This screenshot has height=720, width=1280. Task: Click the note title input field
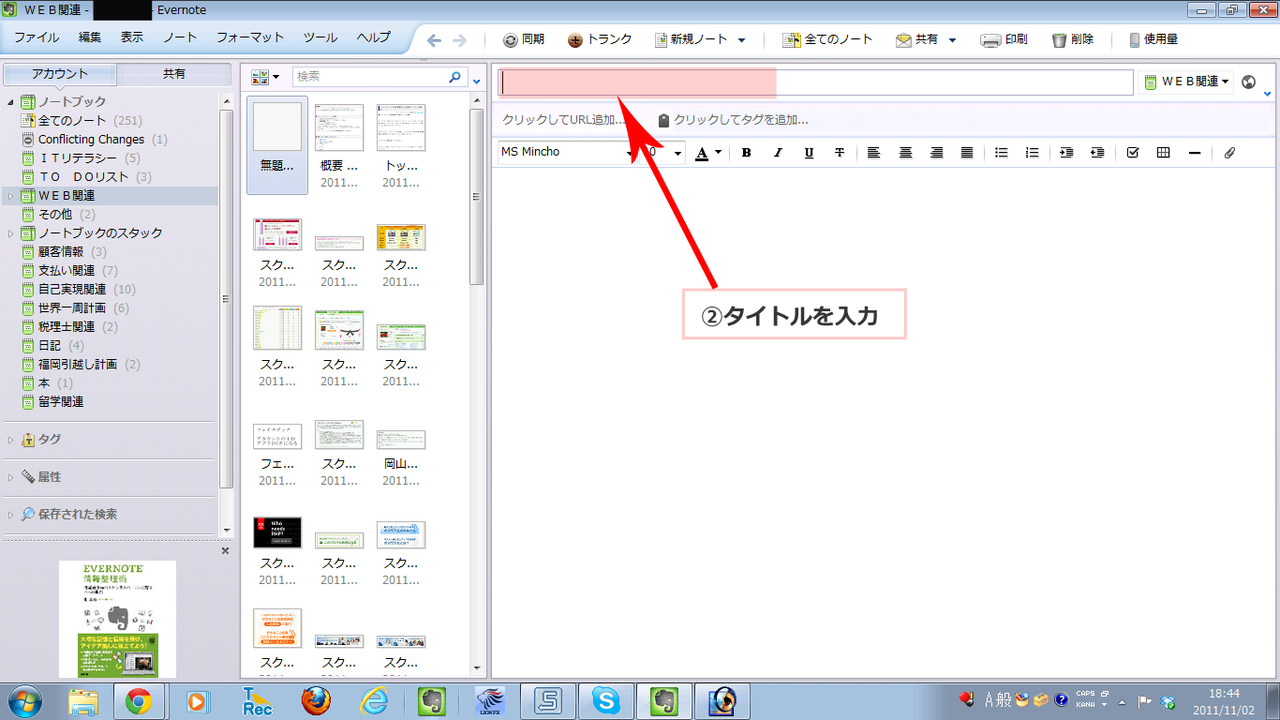click(x=815, y=82)
